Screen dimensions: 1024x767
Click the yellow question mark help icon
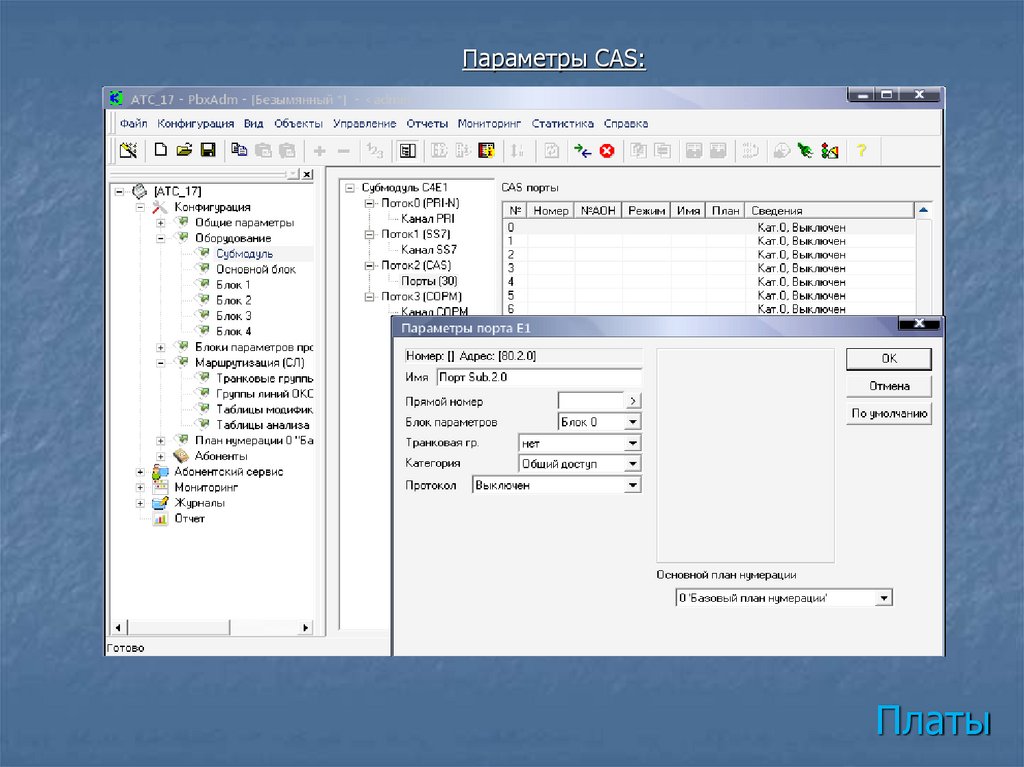pos(860,151)
